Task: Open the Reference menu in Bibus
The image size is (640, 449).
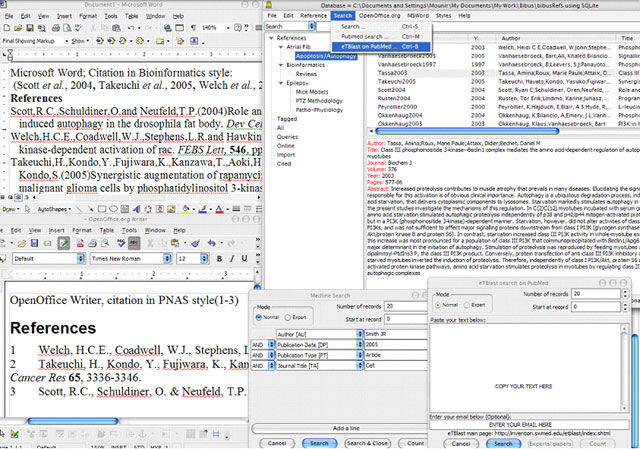Action: pos(313,16)
